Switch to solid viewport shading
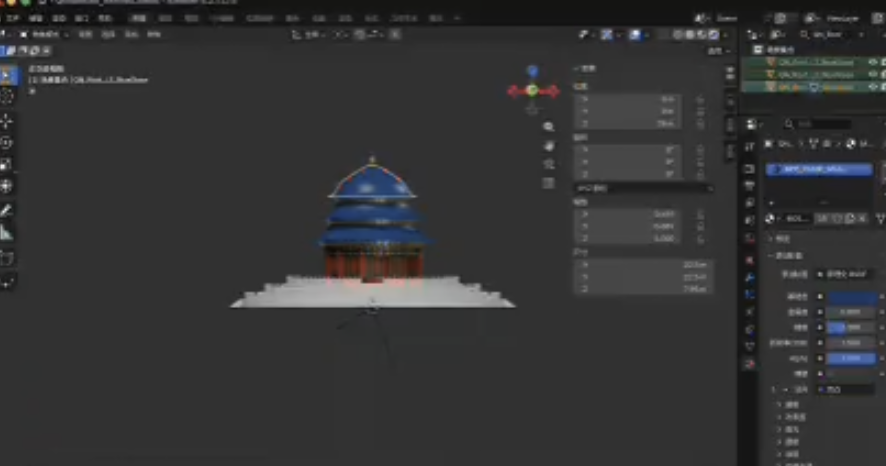 (690, 34)
